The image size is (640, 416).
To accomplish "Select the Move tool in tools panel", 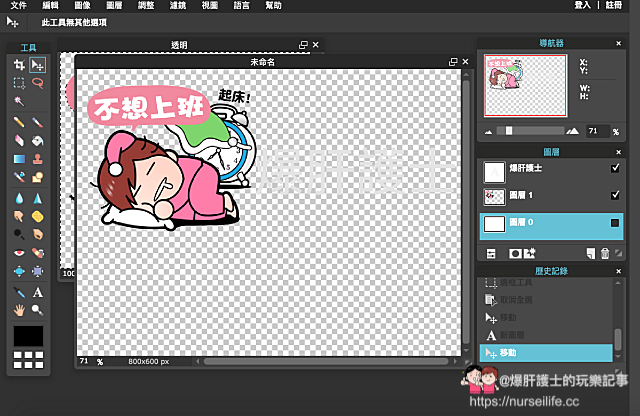I will (38, 65).
